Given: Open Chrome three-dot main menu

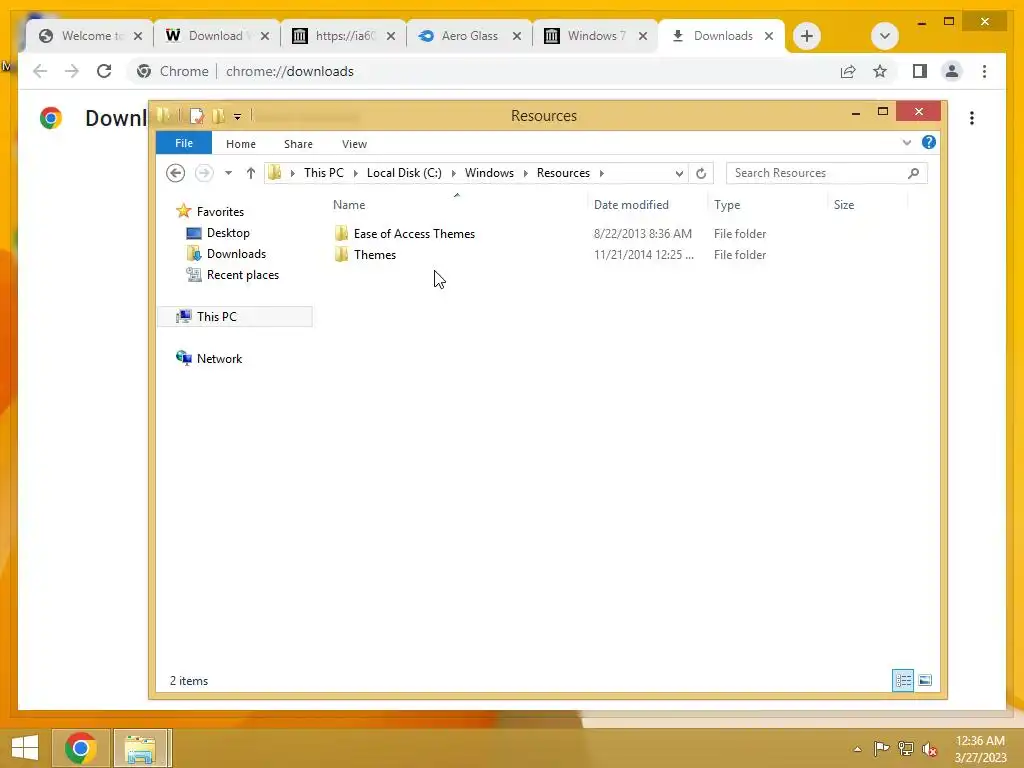Looking at the screenshot, I should 984,71.
